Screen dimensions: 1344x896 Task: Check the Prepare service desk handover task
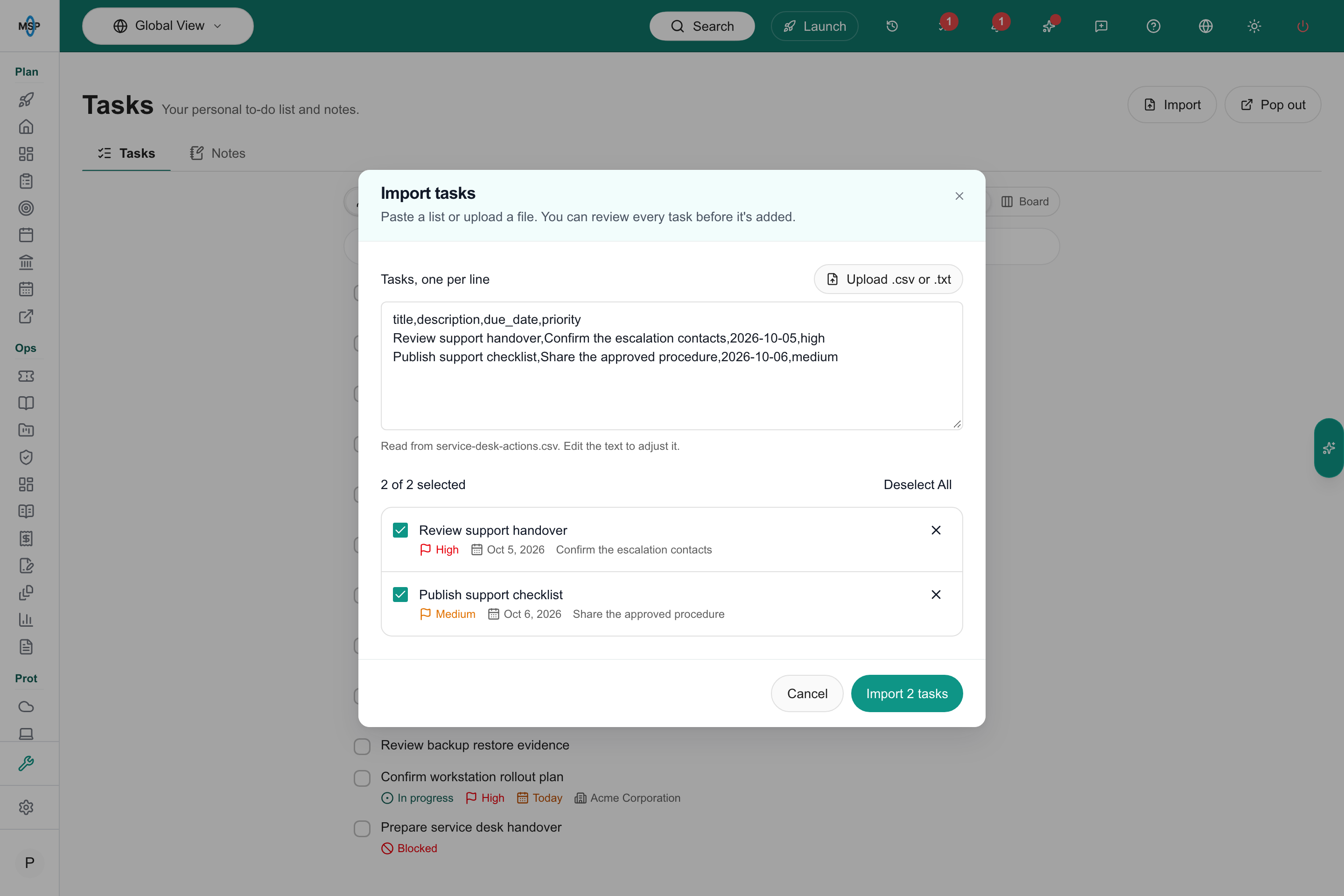(362, 829)
